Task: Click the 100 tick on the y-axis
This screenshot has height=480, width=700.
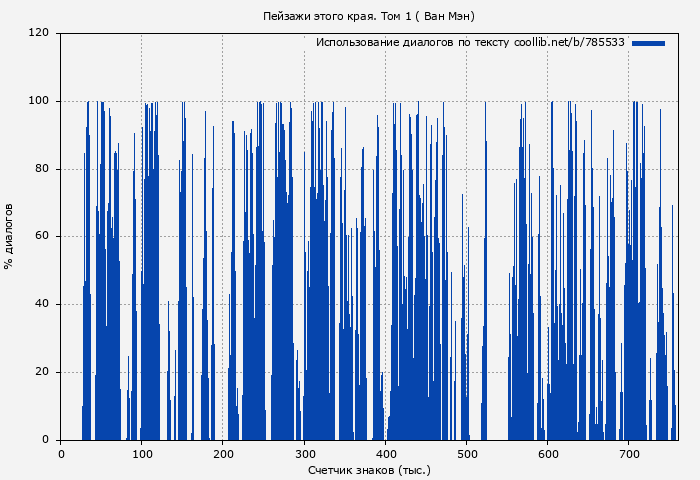Action: coord(39,101)
